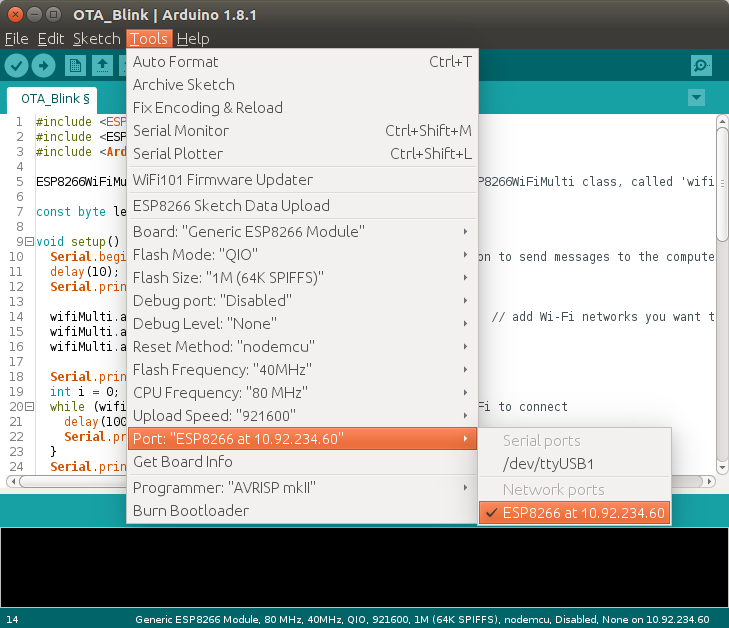Collapse the setup() fold marker at line 9

[x=29, y=242]
